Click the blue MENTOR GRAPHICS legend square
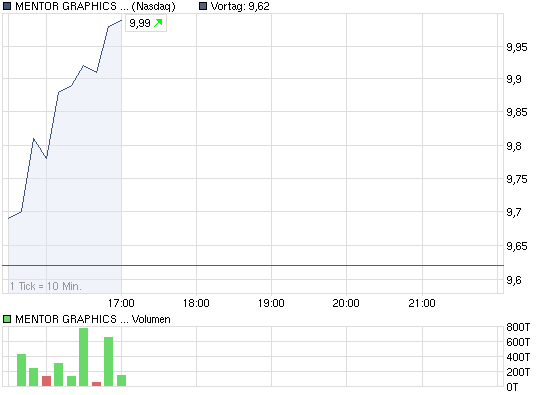The height and width of the screenshot is (395, 545). [7, 6]
